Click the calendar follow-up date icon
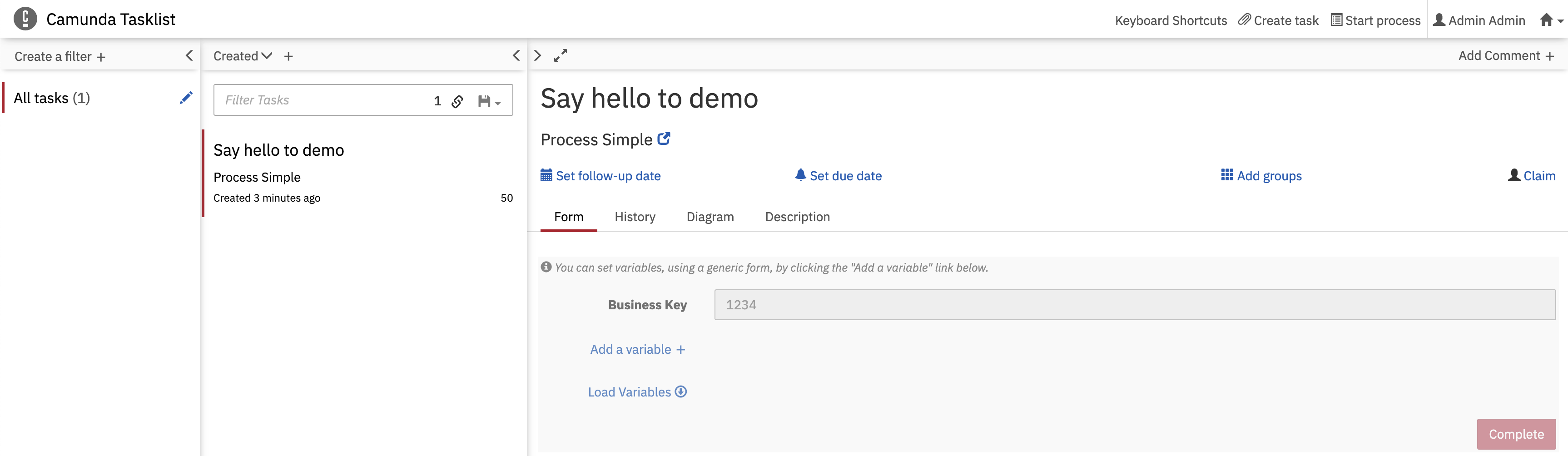Viewport: 1568px width, 456px height. [546, 175]
